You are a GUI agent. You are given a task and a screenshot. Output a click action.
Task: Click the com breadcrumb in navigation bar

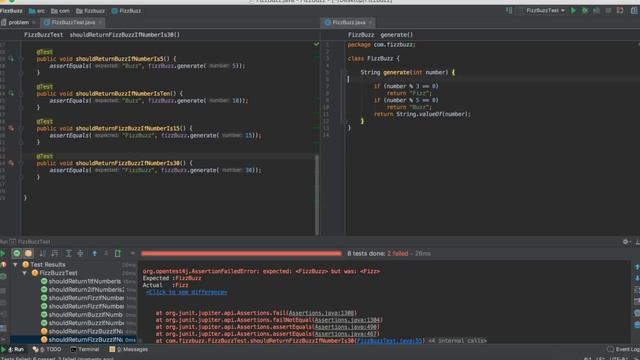[60, 11]
